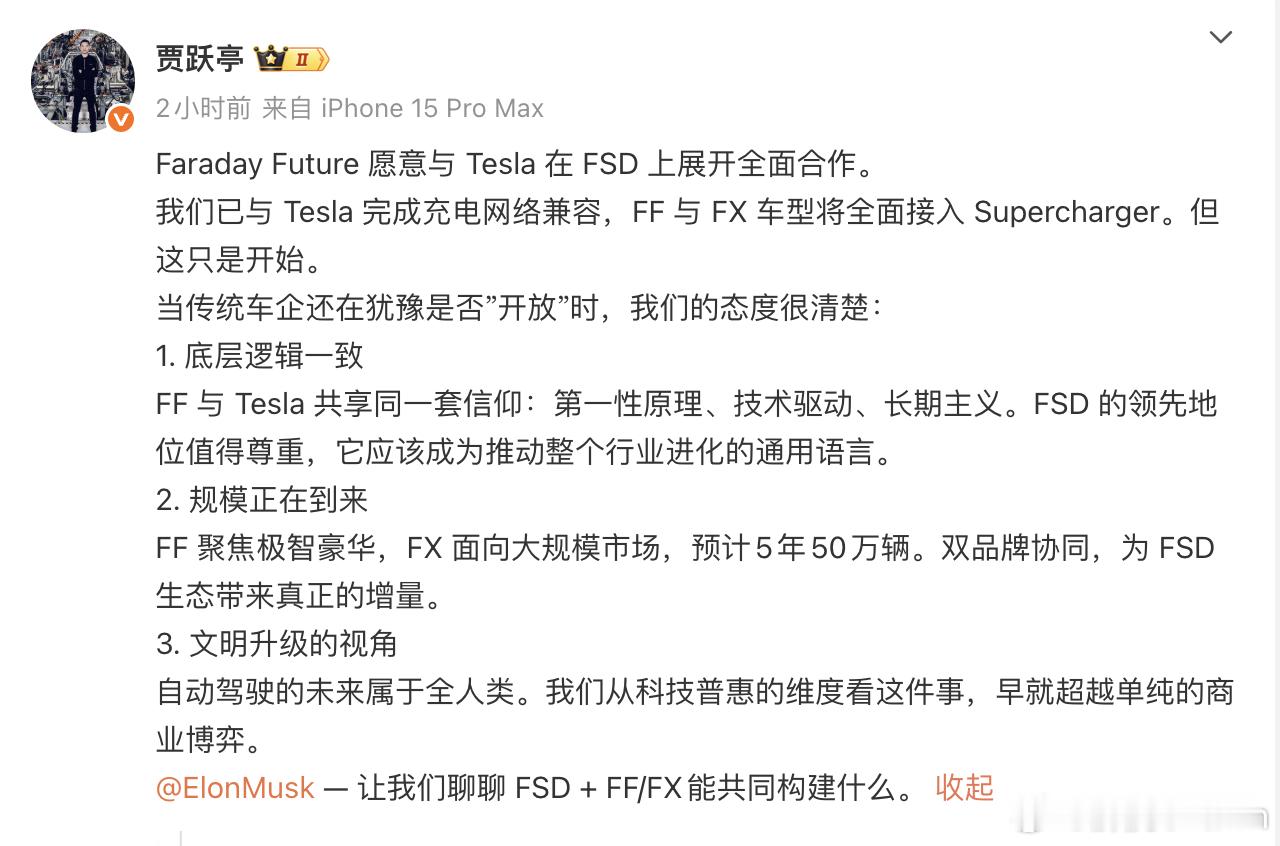Image resolution: width=1280 pixels, height=846 pixels.
Task: Select the VIP crown membership icon
Action: 270,58
